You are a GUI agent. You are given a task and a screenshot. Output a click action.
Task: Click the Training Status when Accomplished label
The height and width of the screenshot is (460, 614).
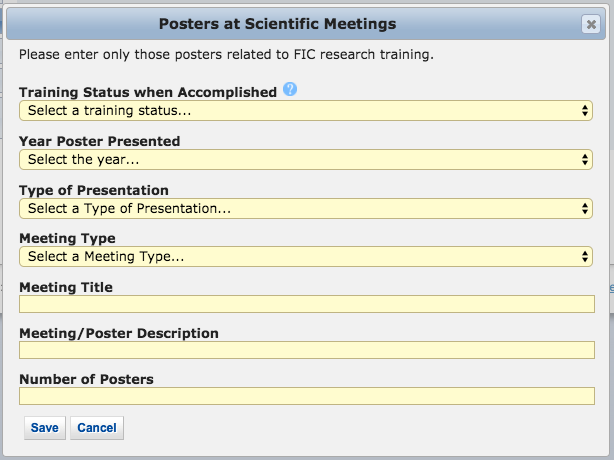[148, 92]
